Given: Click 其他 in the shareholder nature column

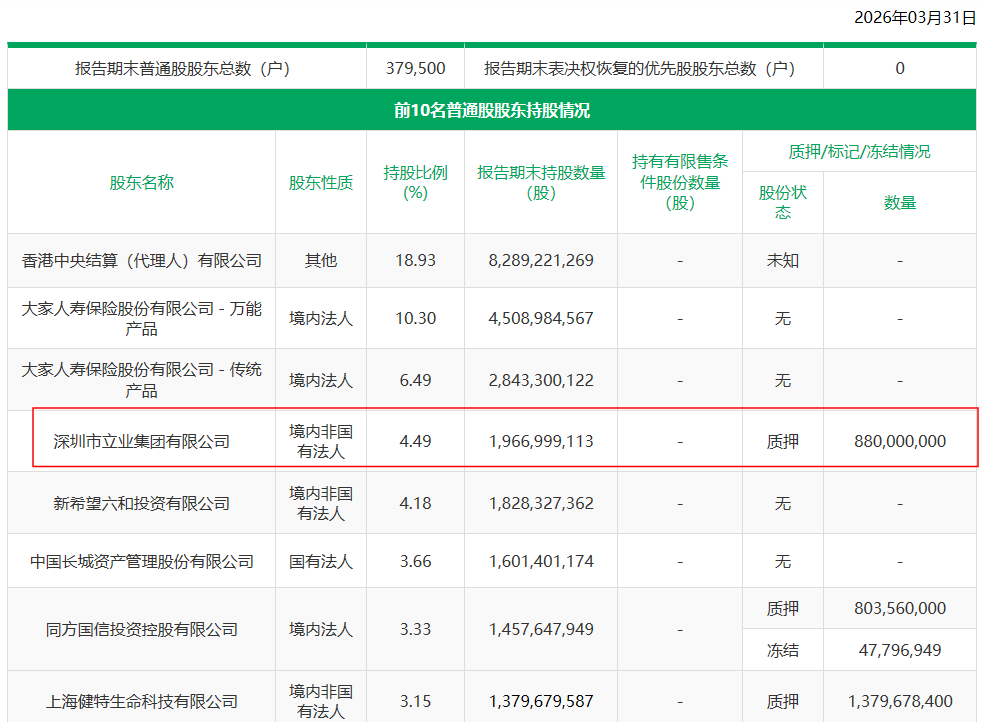Looking at the screenshot, I should point(321,260).
